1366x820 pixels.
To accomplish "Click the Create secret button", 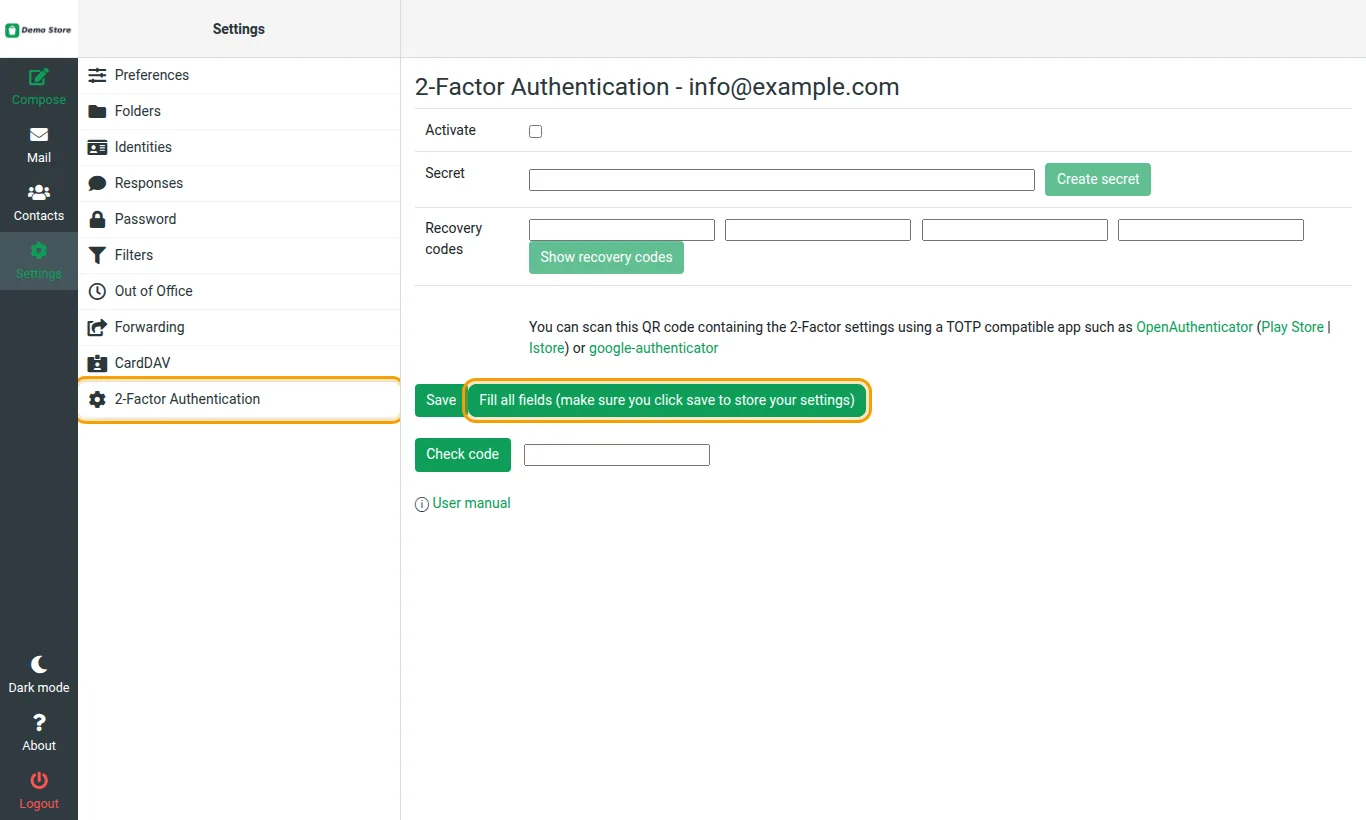I will [x=1098, y=179].
